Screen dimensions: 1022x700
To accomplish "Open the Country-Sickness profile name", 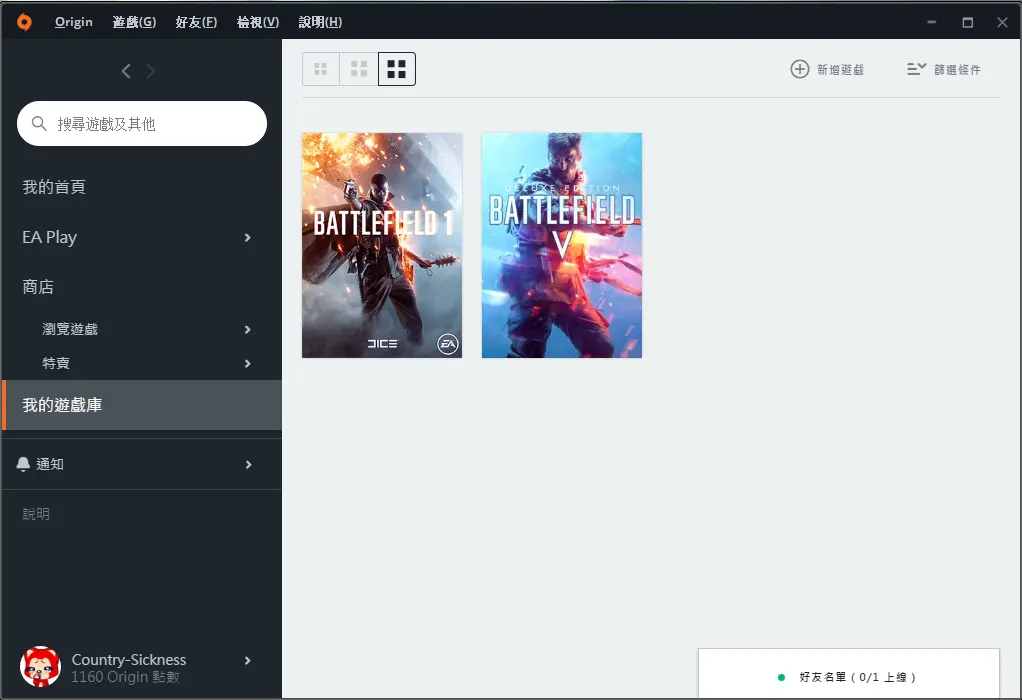I will click(128, 660).
